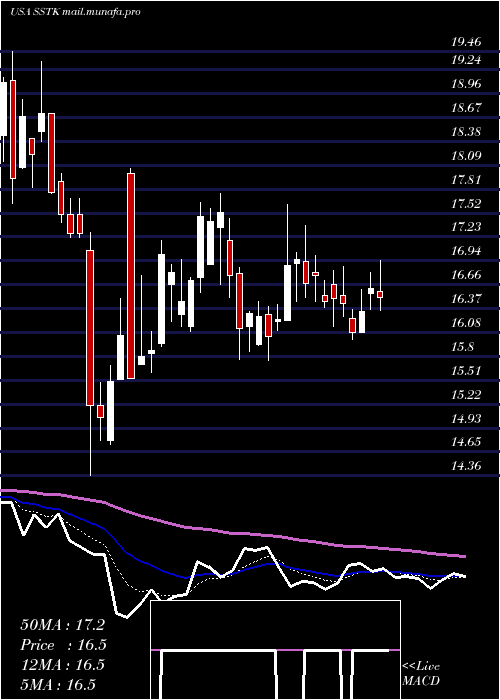Click the <<Live MACD label
This screenshot has width=500, height=700.
tap(421, 674)
